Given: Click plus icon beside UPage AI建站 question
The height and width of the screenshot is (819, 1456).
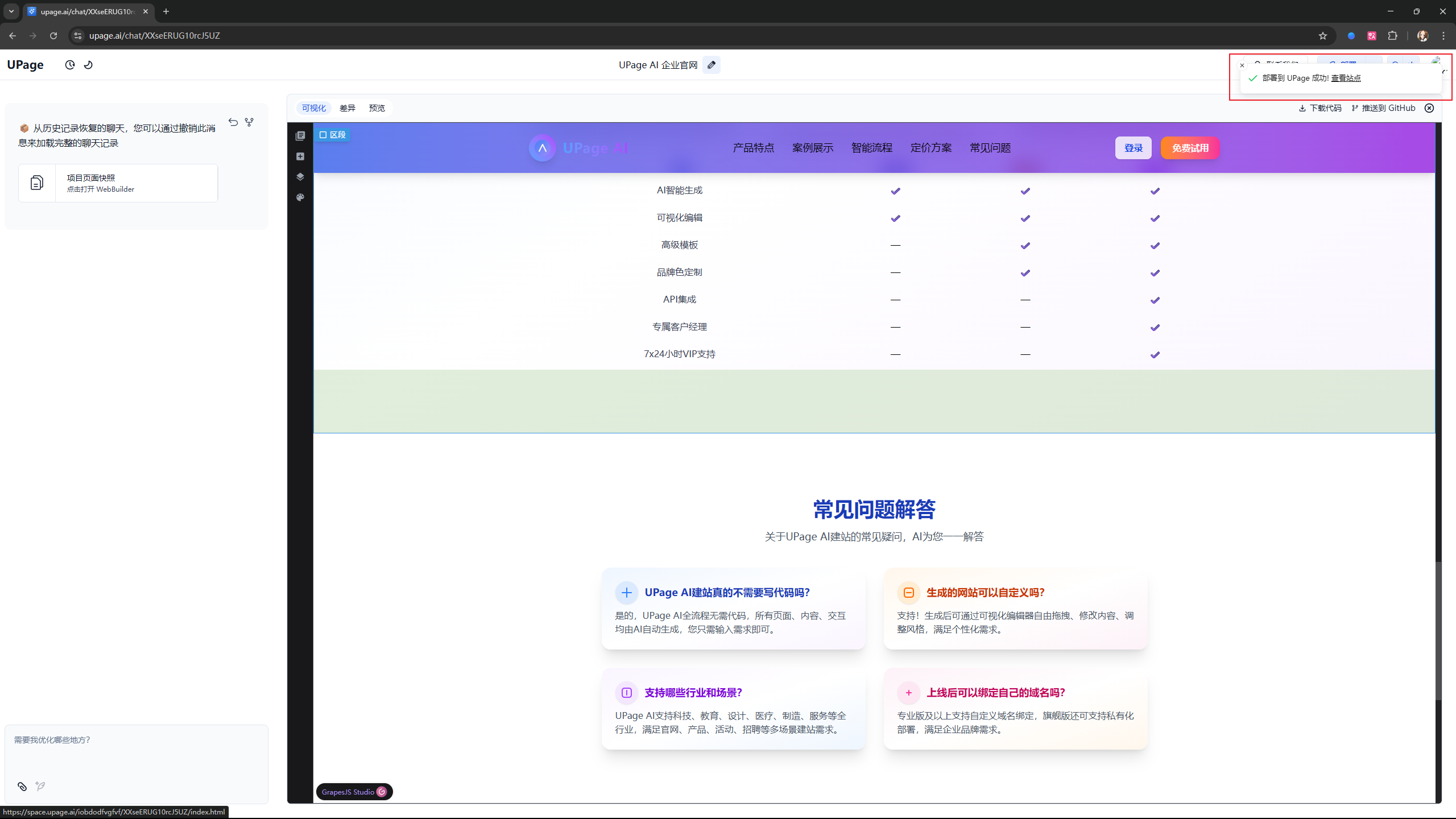Looking at the screenshot, I should [x=626, y=593].
